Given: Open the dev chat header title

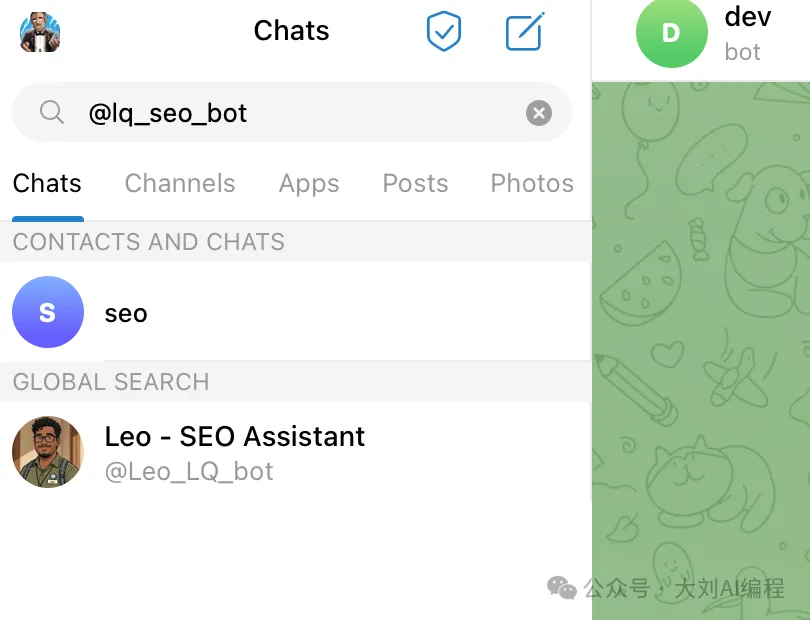Looking at the screenshot, I should [x=748, y=16].
